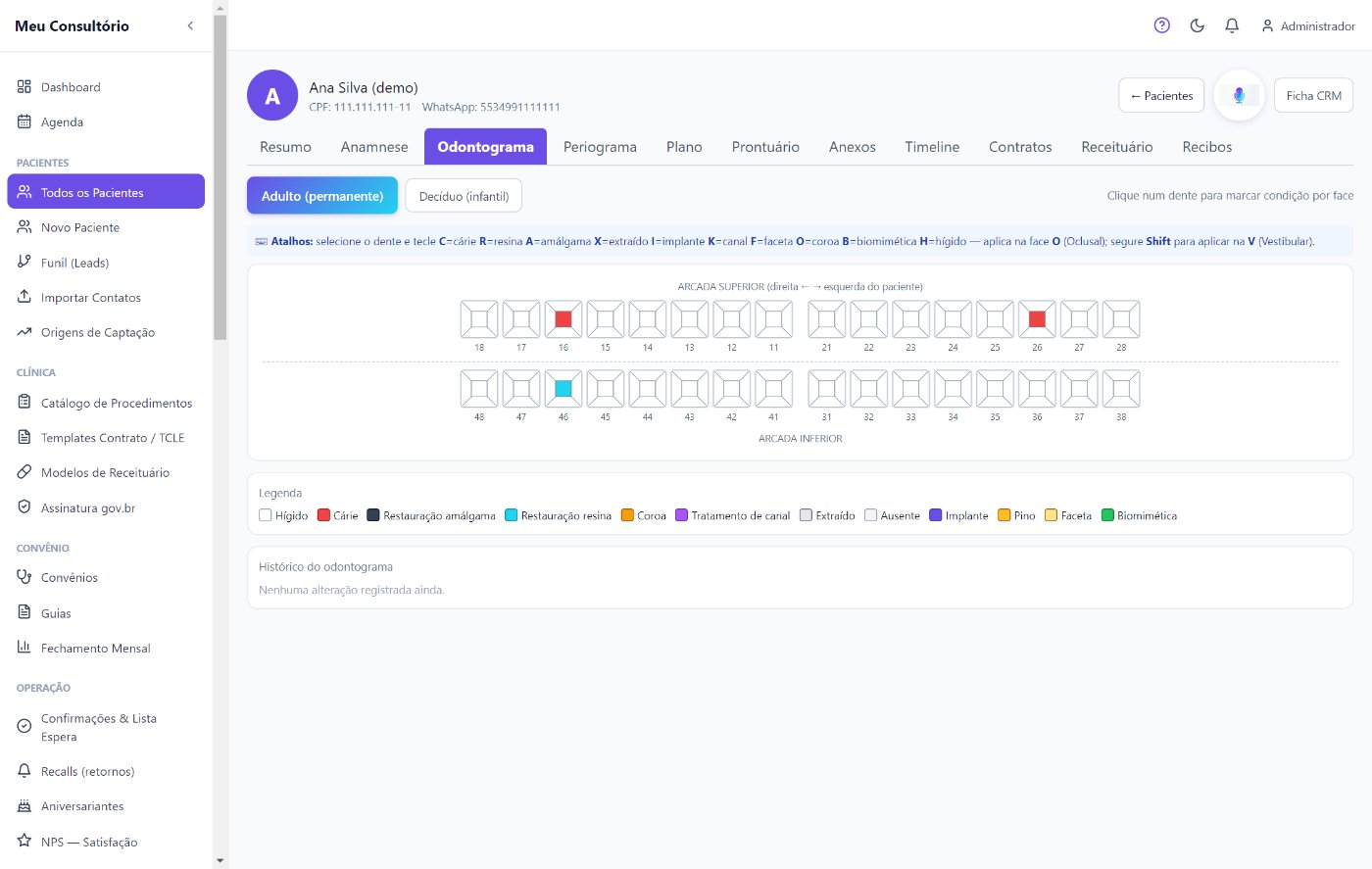Click the sidebar scrollbar up arrow
Viewport: 1372px width, 869px height.
pyautogui.click(x=220, y=8)
